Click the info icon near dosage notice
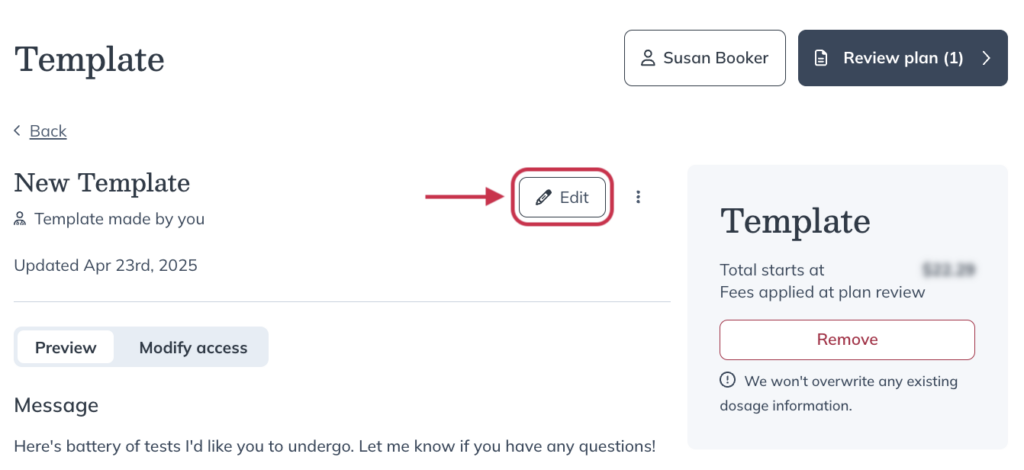The image size is (1024, 470). pyautogui.click(x=727, y=380)
